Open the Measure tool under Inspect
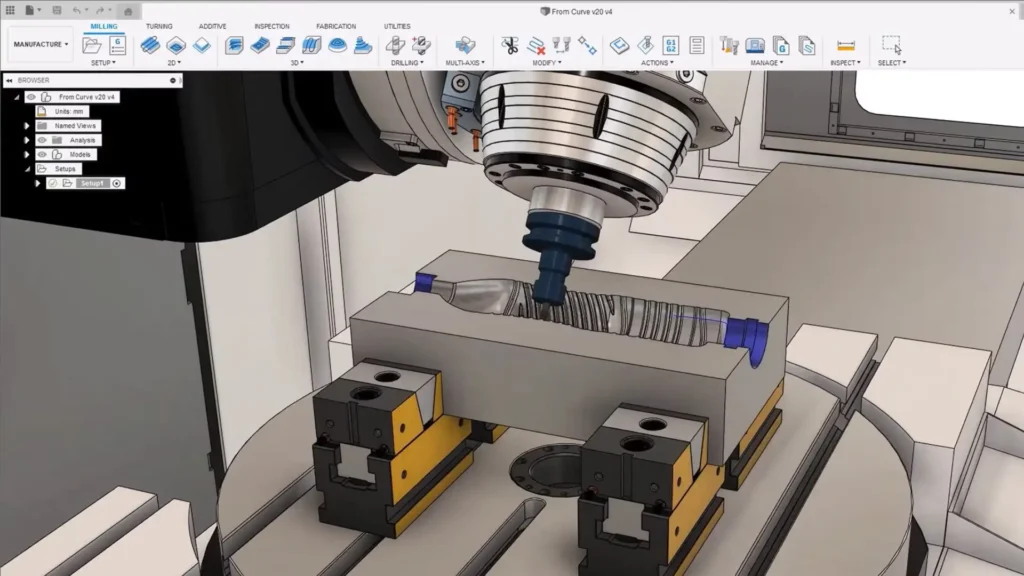 click(x=845, y=45)
